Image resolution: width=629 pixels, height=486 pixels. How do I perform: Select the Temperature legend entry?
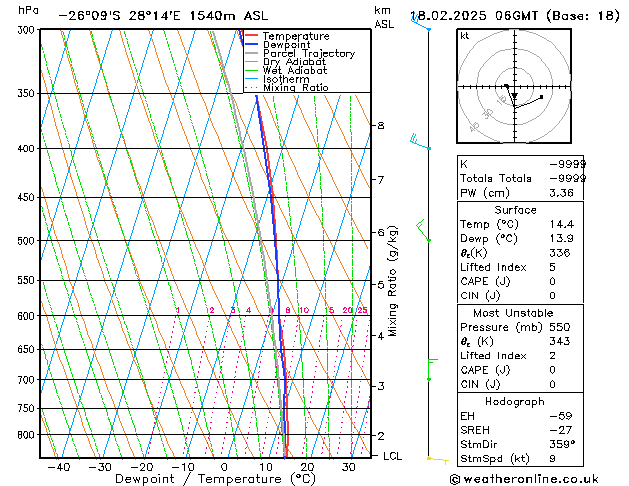295,36
